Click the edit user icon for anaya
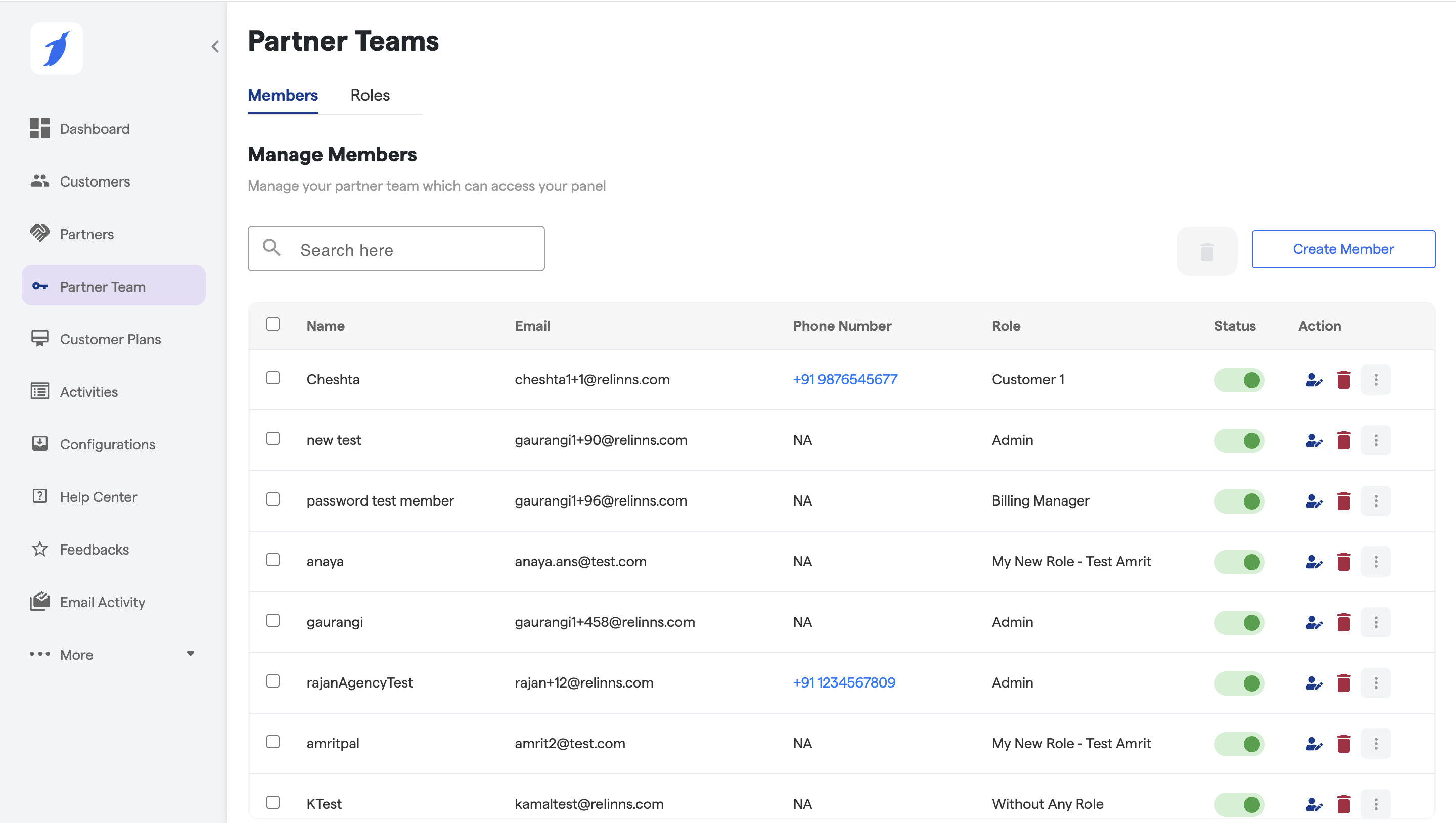The height and width of the screenshot is (823, 1456). [x=1313, y=562]
